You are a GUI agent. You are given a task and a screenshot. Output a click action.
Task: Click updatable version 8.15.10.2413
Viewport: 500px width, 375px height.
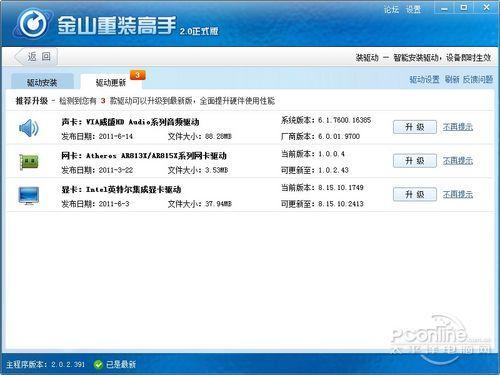pyautogui.click(x=341, y=204)
